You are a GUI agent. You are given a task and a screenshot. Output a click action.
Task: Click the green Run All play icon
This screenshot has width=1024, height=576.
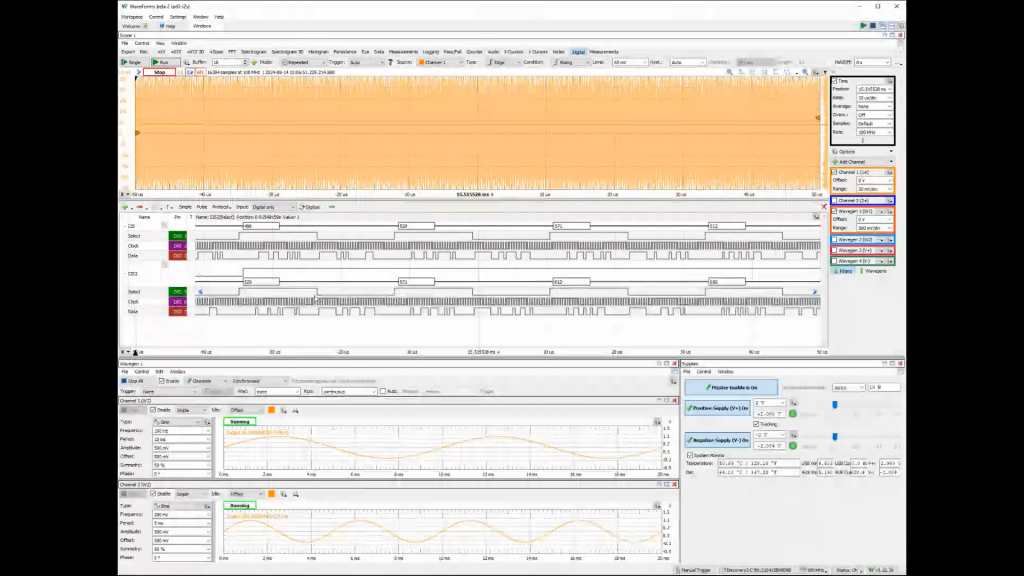point(863,25)
